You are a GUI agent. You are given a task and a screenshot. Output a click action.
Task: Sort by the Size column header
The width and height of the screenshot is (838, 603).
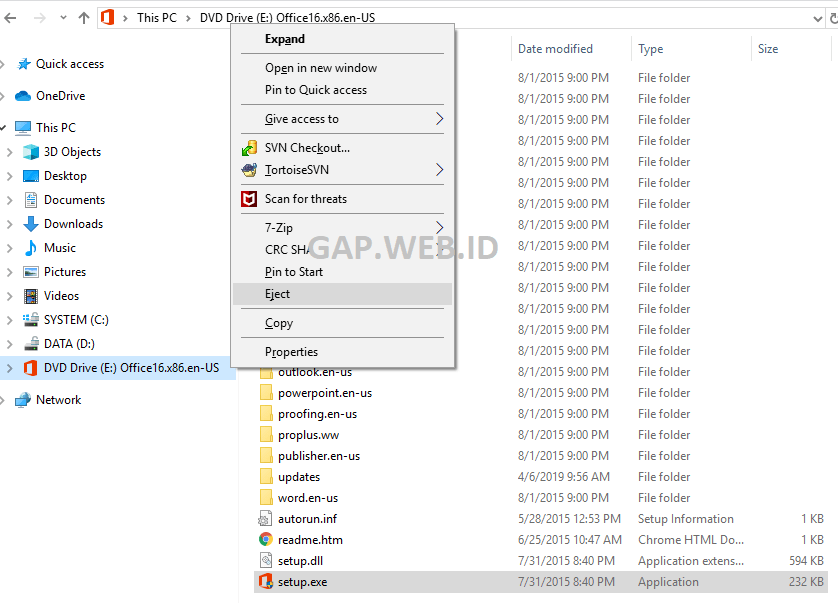tap(768, 49)
